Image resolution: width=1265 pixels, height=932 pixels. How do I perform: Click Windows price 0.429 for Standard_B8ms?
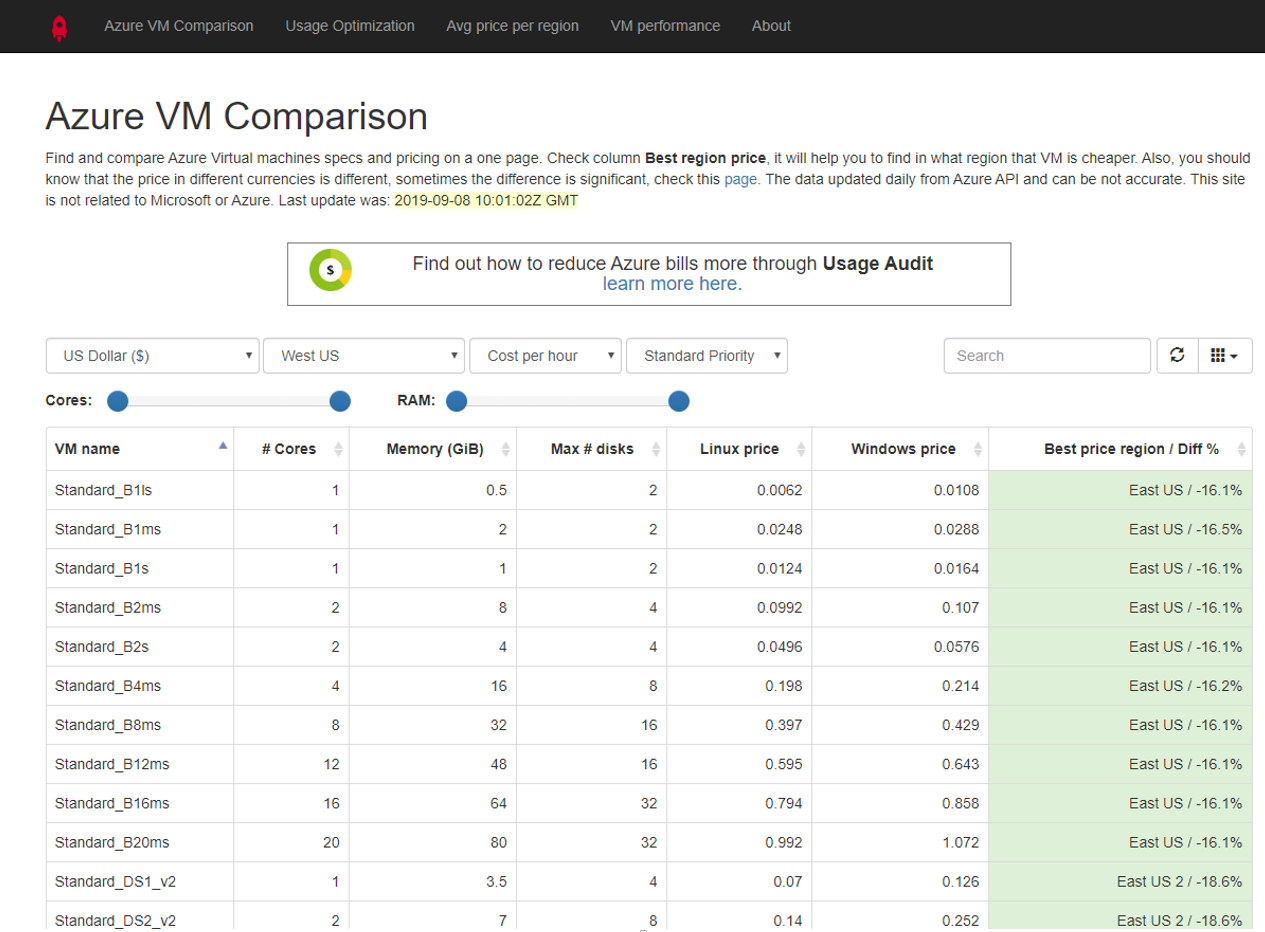(961, 725)
